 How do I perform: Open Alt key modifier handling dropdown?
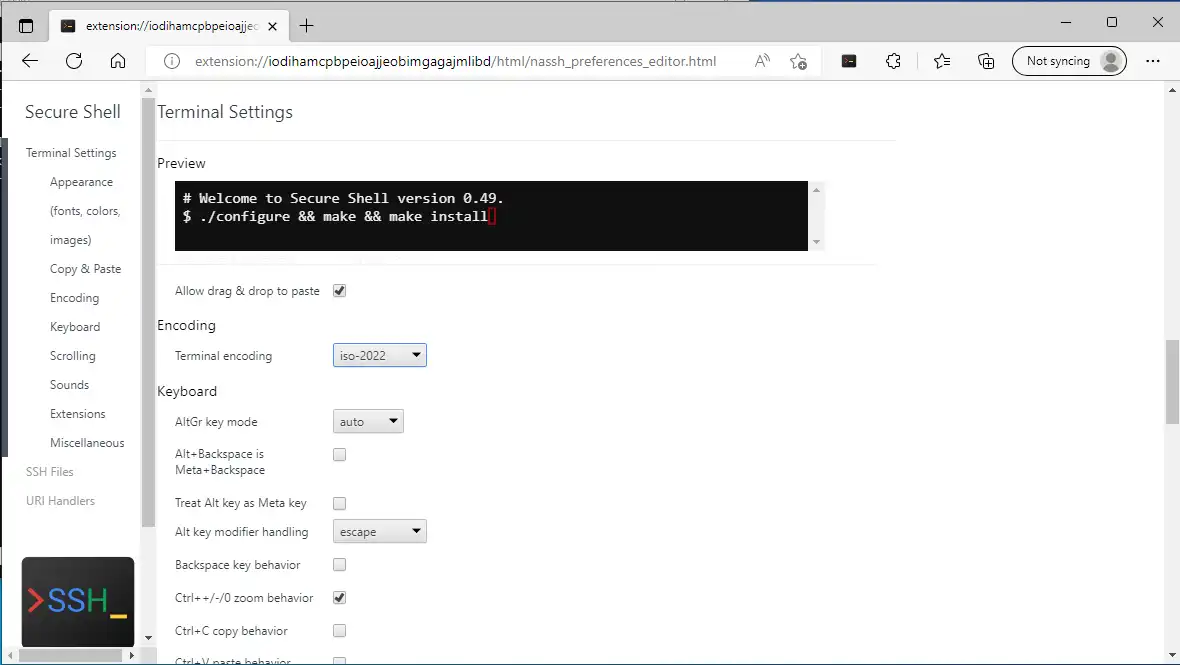click(379, 531)
